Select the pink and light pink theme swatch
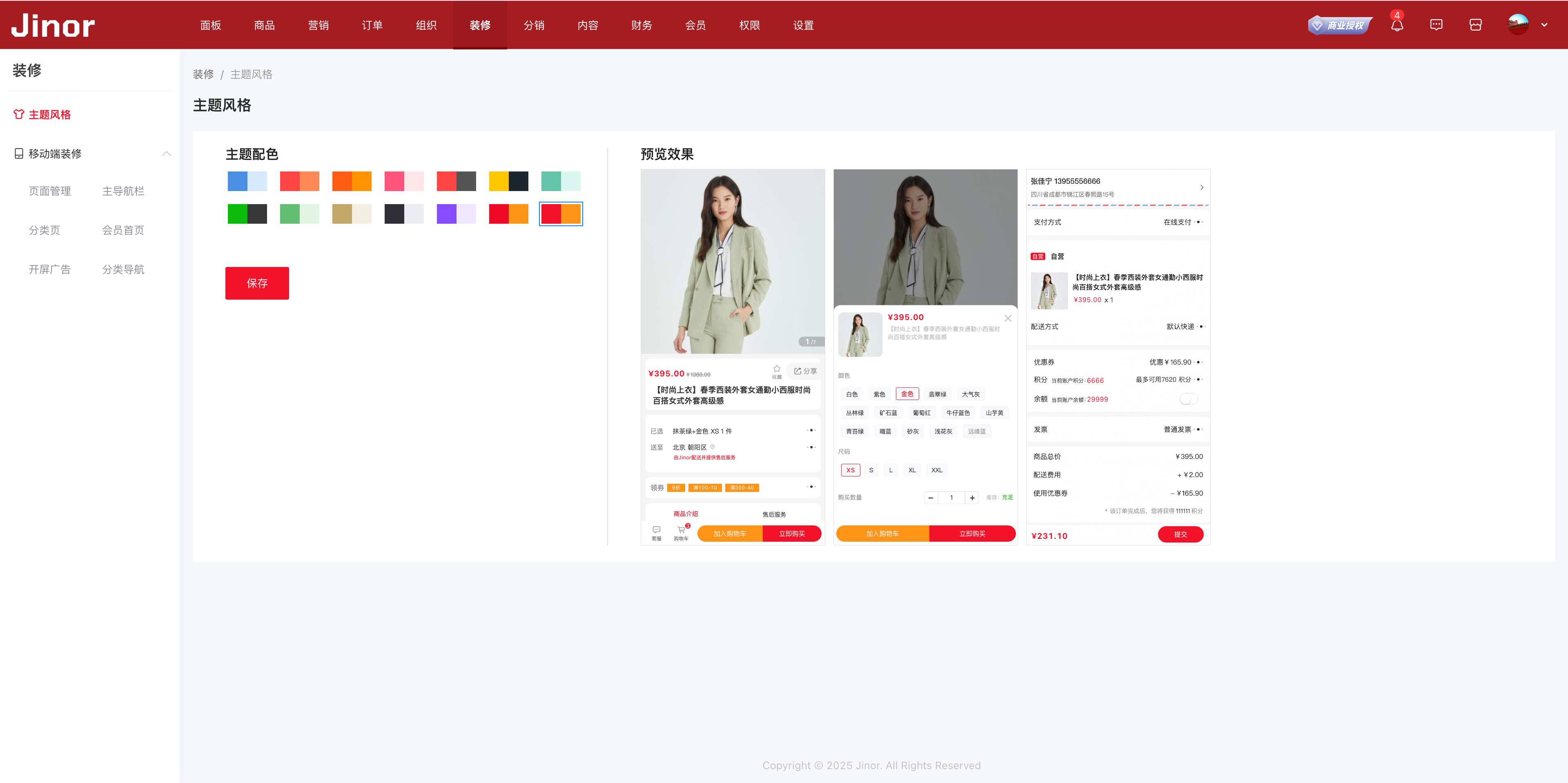This screenshot has width=1568, height=783. click(x=404, y=181)
